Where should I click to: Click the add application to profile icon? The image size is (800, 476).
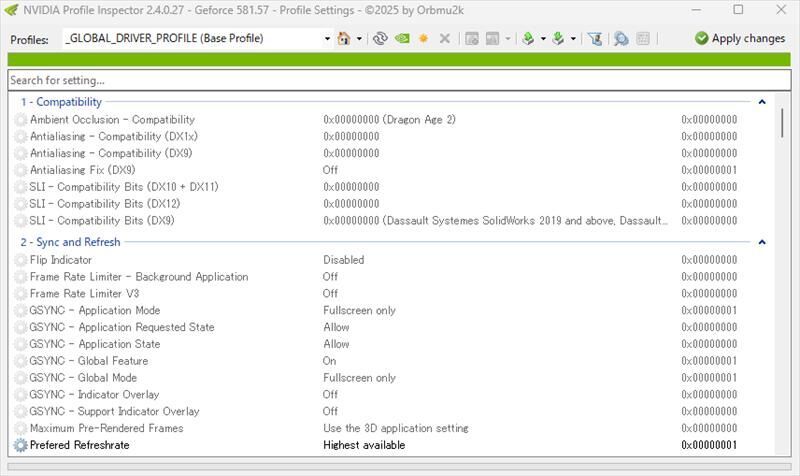tap(472, 38)
